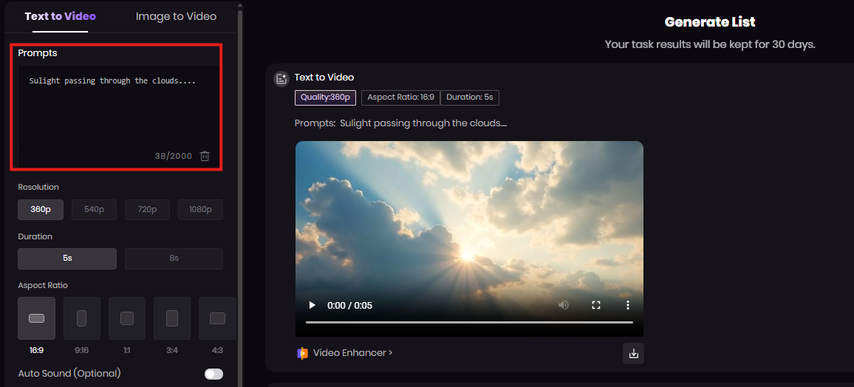This screenshot has height=387, width=854.
Task: Switch to the Image to Video tab
Action: [x=176, y=16]
